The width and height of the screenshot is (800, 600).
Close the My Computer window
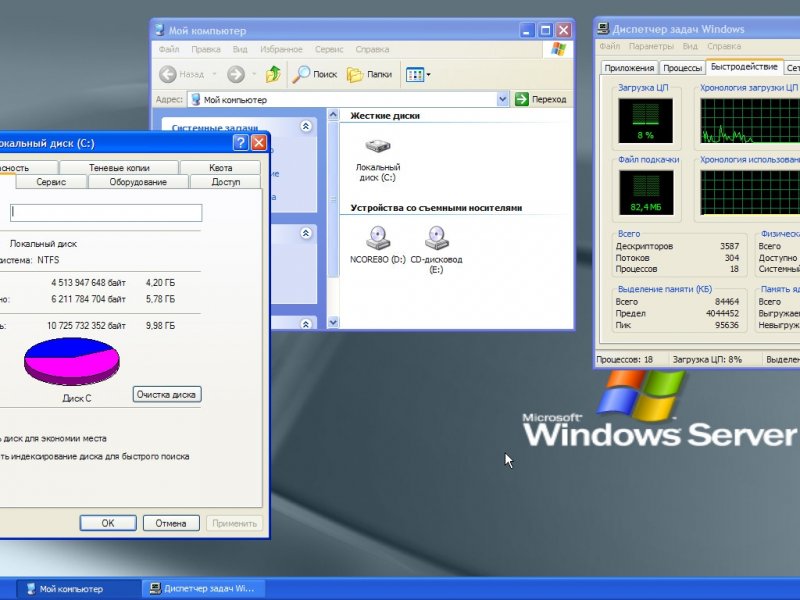[563, 31]
